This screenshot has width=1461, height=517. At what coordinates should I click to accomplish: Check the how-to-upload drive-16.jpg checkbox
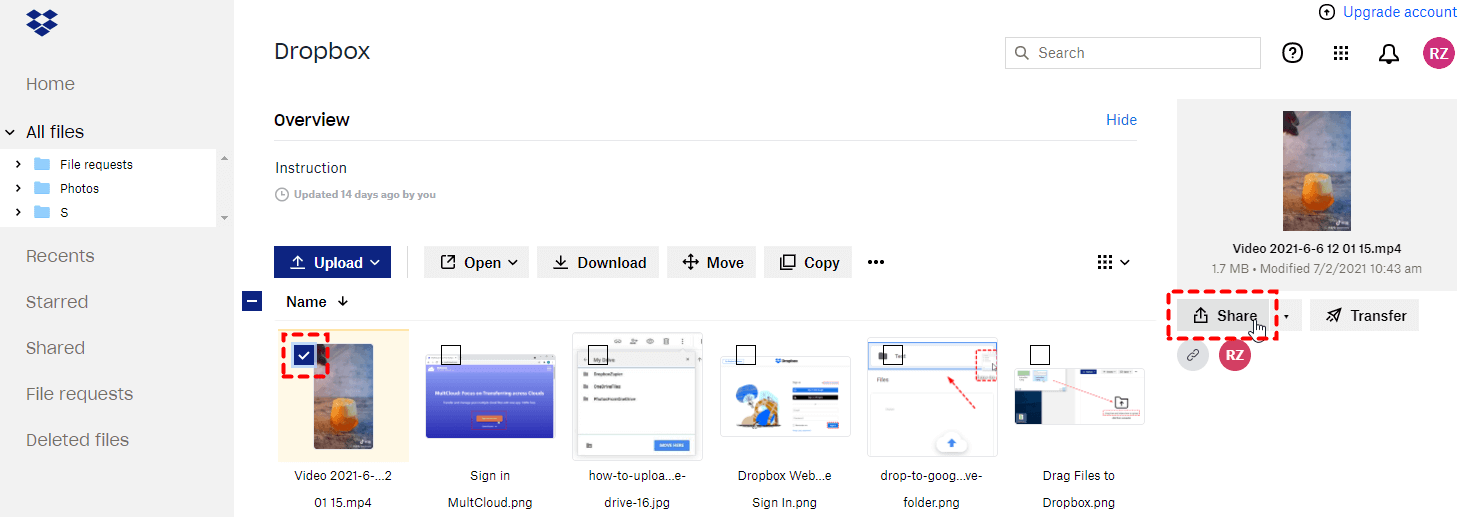[597, 354]
